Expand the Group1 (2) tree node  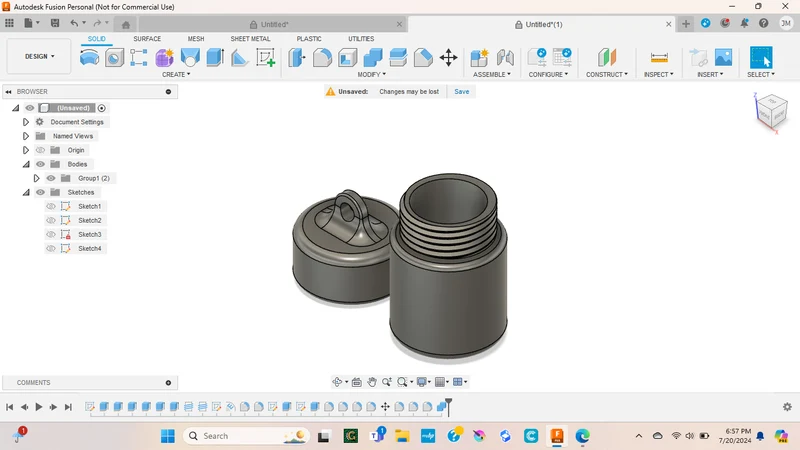click(x=36, y=178)
